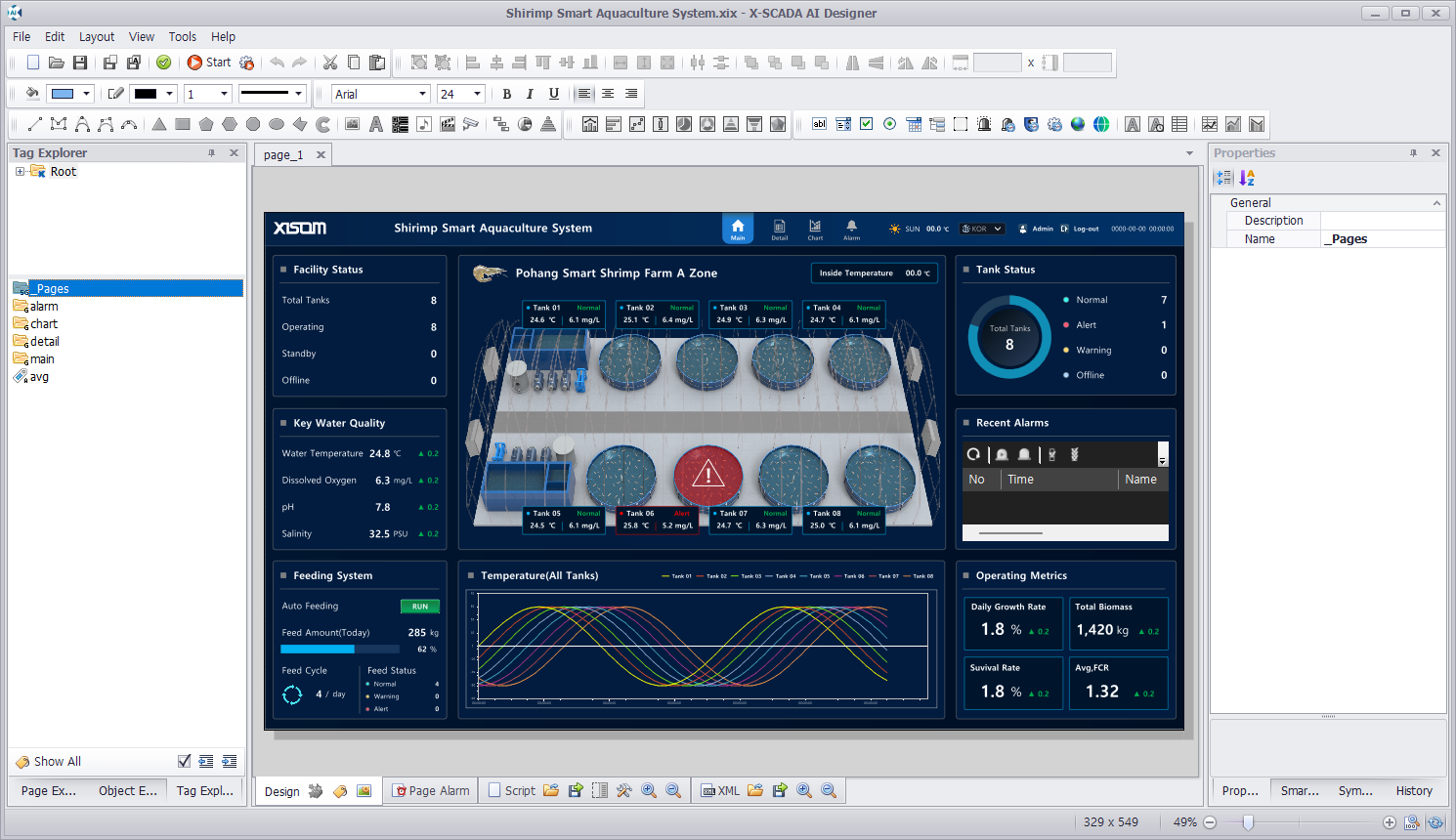The height and width of the screenshot is (840, 1456).
Task: Collapse the General properties section
Action: pyautogui.click(x=1436, y=203)
